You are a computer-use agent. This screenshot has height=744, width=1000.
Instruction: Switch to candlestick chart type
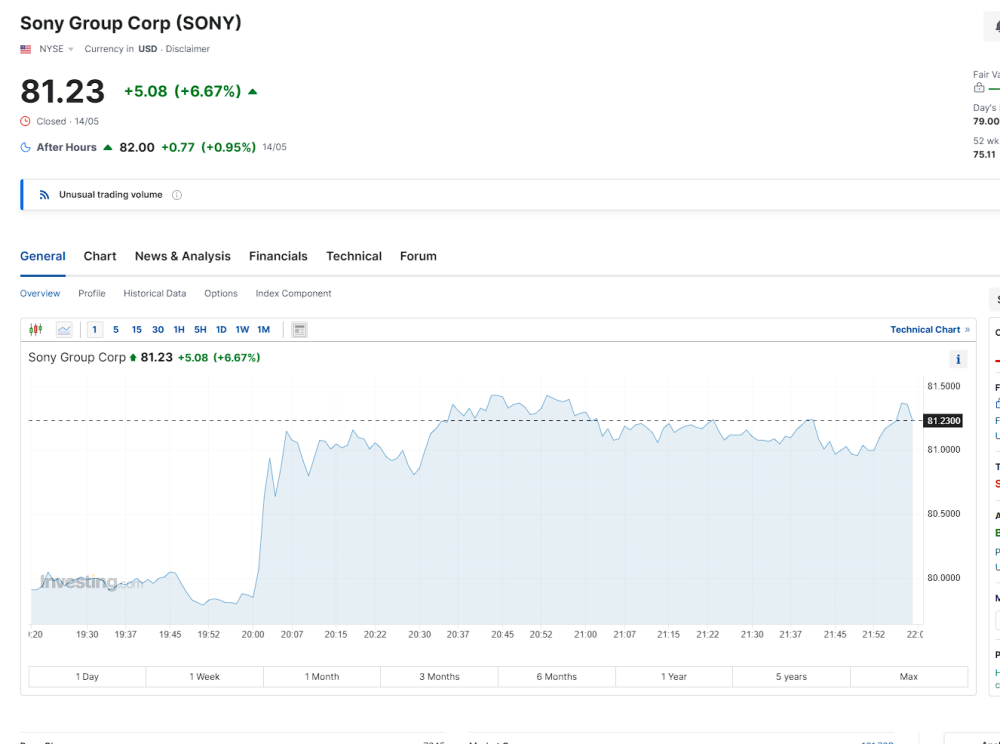(36, 330)
